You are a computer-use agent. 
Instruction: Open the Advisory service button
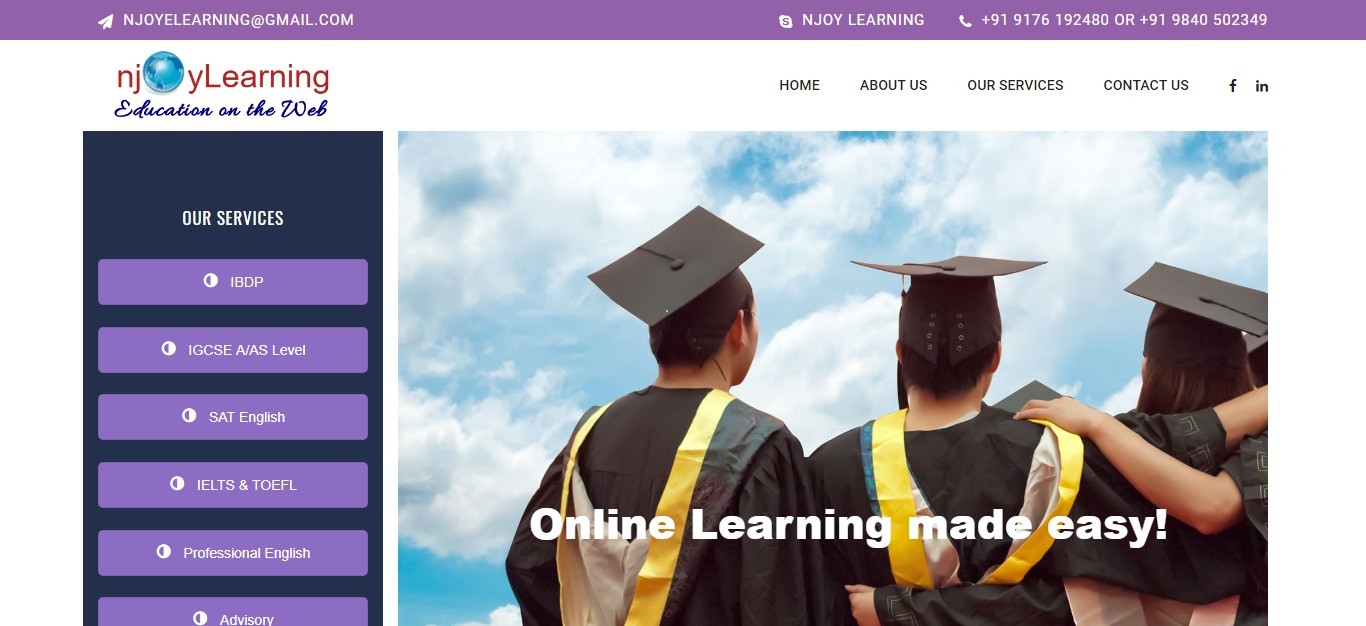[x=233, y=612]
